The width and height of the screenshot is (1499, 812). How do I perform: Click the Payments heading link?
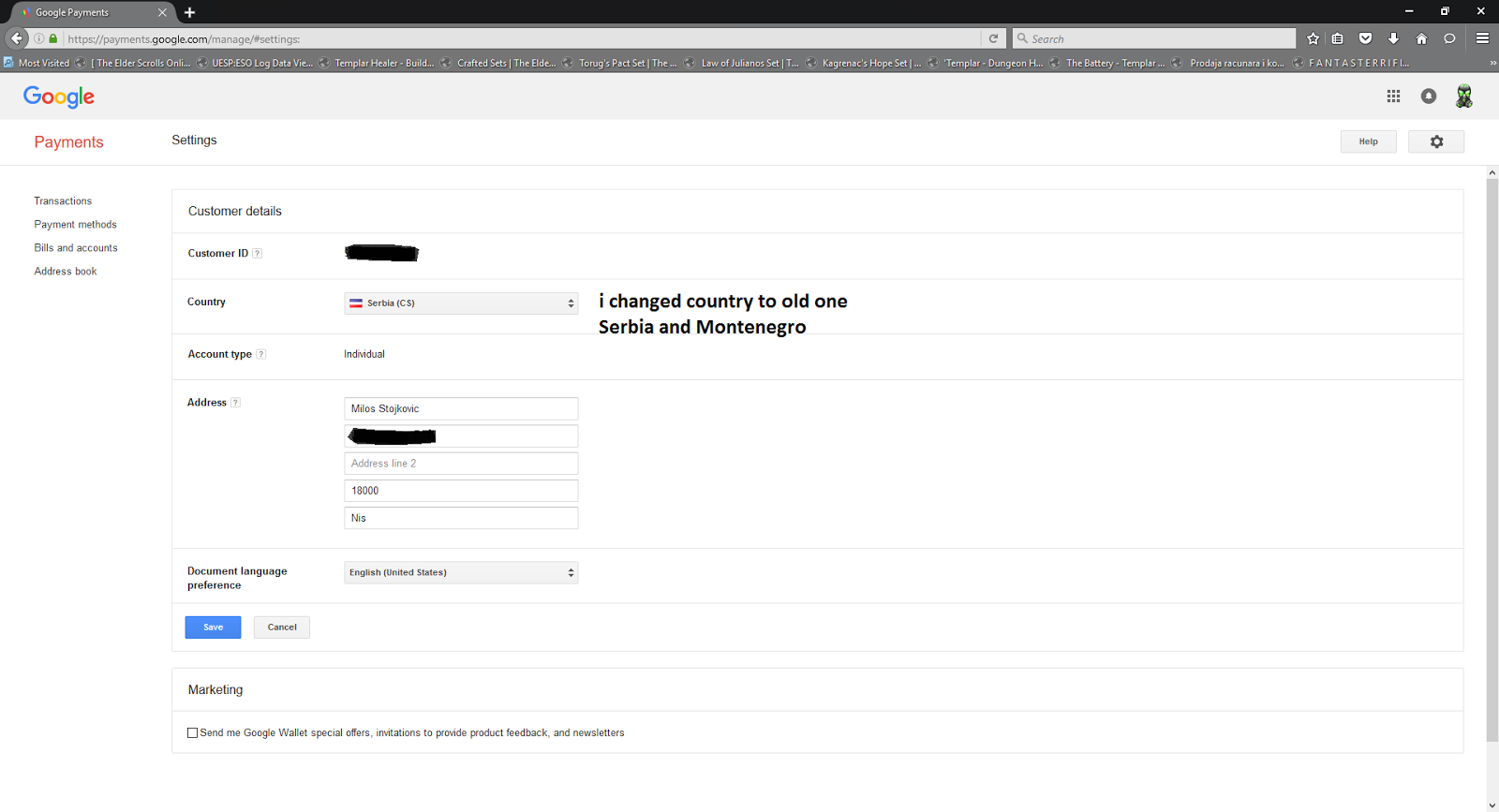[68, 142]
